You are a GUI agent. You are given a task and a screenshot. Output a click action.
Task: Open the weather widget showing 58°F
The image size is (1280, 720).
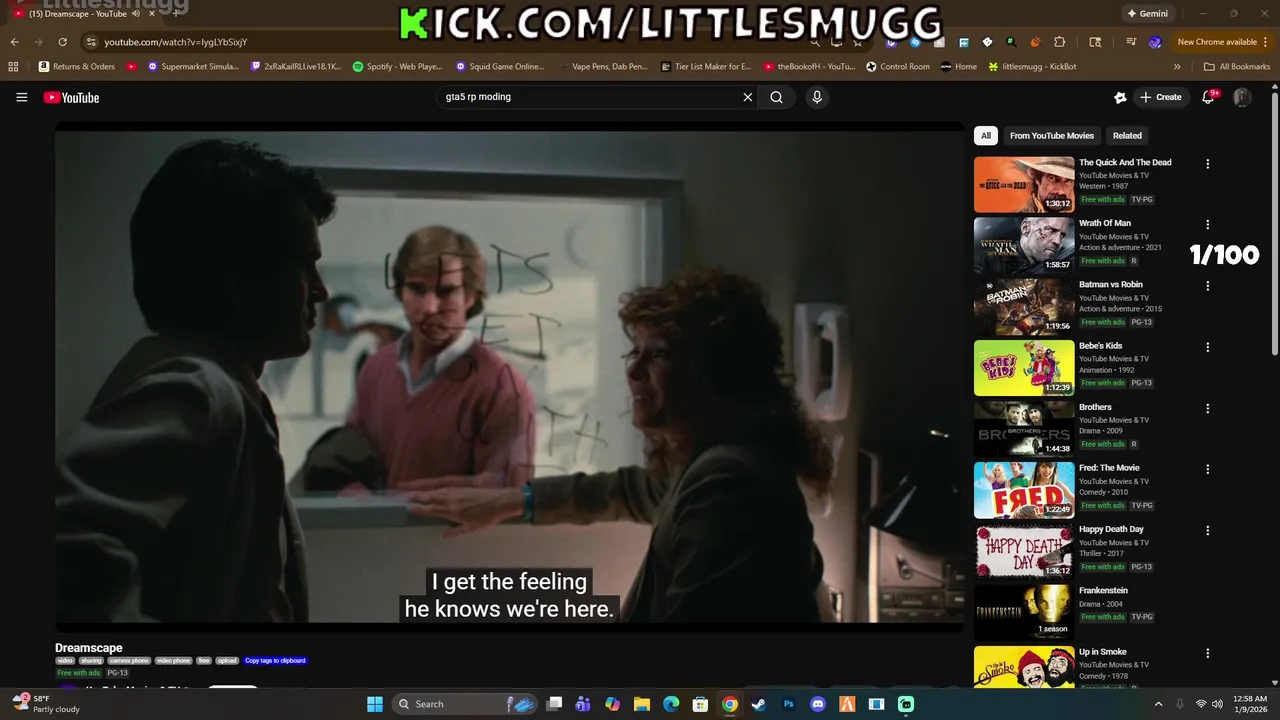pyautogui.click(x=46, y=704)
